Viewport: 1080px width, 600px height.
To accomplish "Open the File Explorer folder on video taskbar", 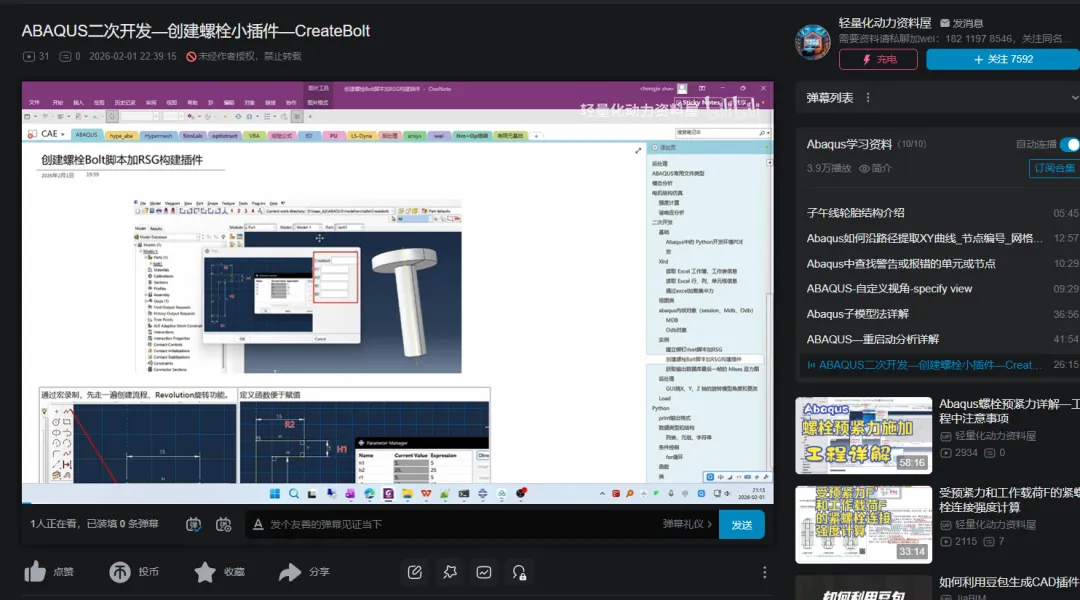I will coord(407,493).
